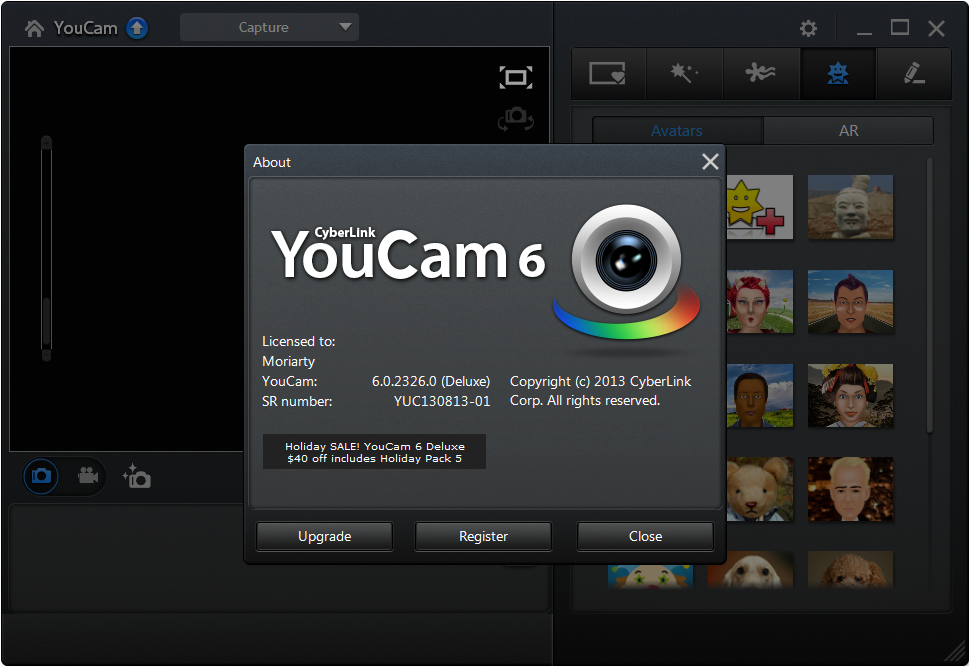970x667 pixels.
Task: Open the Holiday SALE banner
Action: (374, 452)
